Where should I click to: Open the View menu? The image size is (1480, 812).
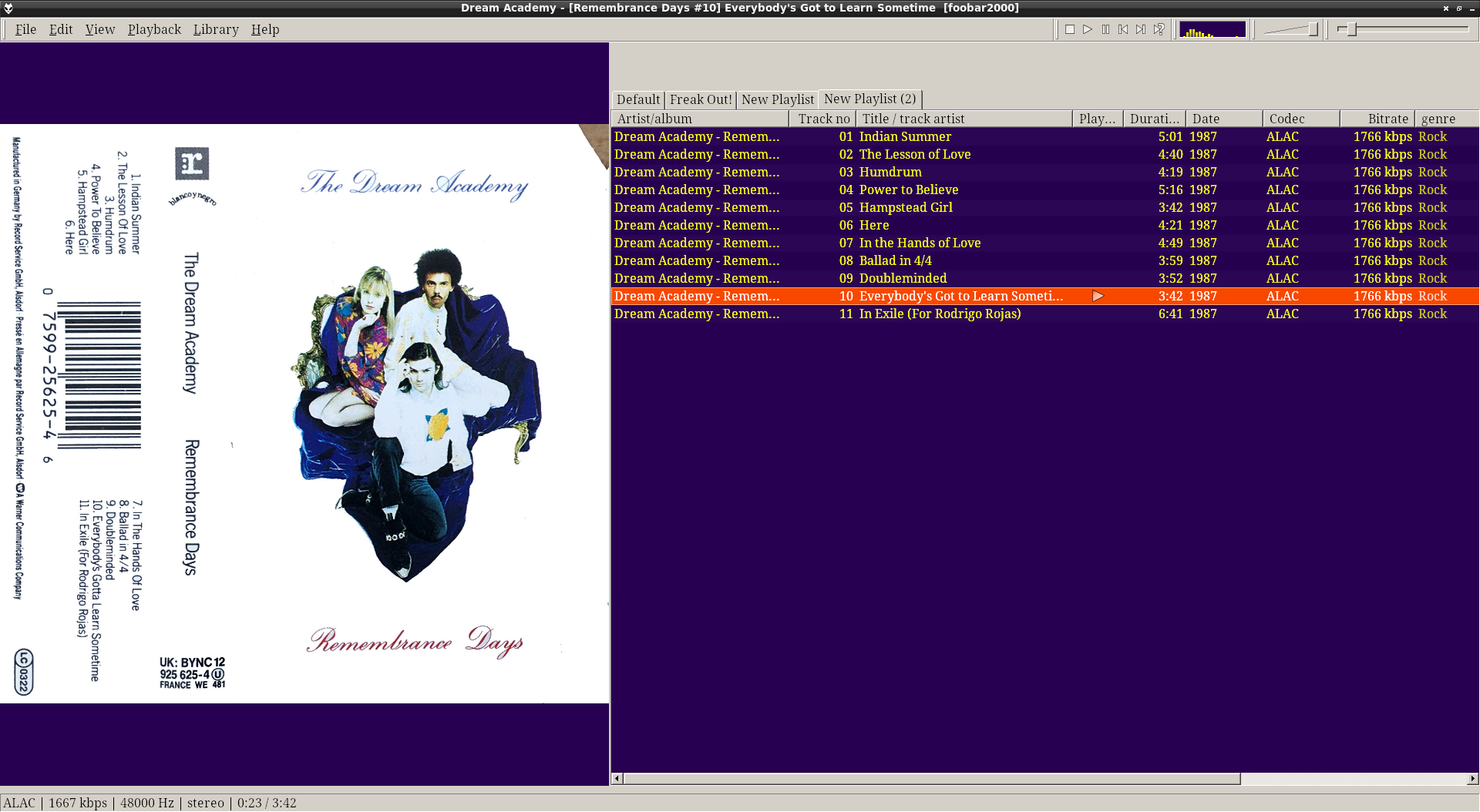pos(100,29)
